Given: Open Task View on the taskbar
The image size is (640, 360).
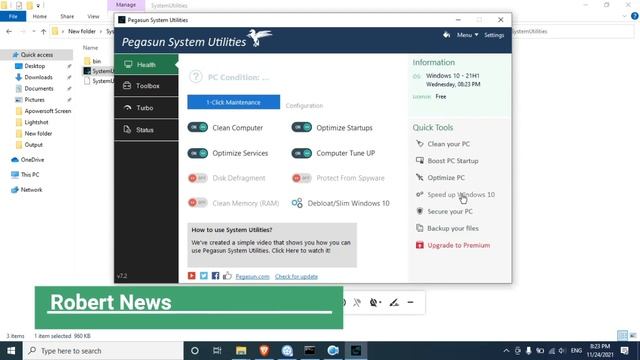Looking at the screenshot, I should pyautogui.click(x=217, y=351).
